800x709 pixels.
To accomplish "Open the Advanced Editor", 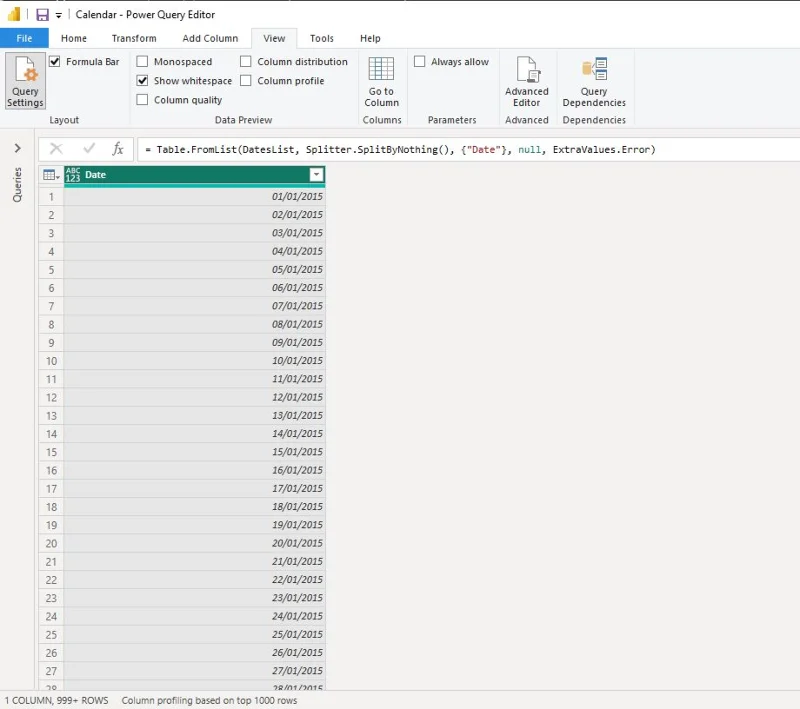I will 527,81.
